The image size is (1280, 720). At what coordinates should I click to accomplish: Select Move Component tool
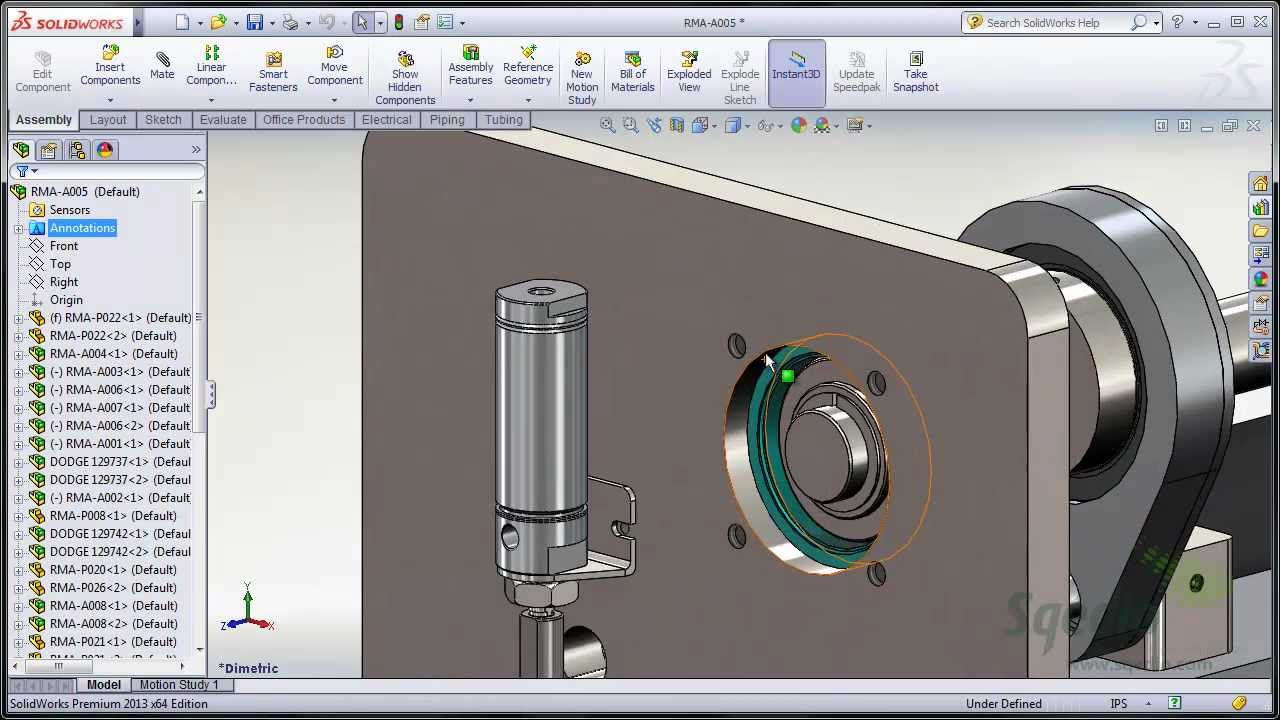pyautogui.click(x=335, y=66)
